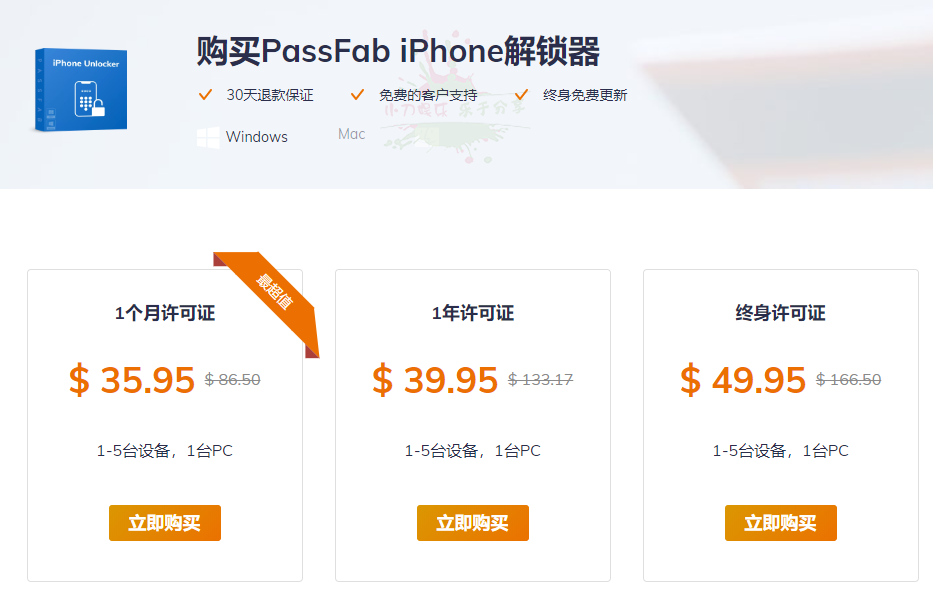Click the crossed-out $ 133.17 price
933x597 pixels.
(x=540, y=380)
